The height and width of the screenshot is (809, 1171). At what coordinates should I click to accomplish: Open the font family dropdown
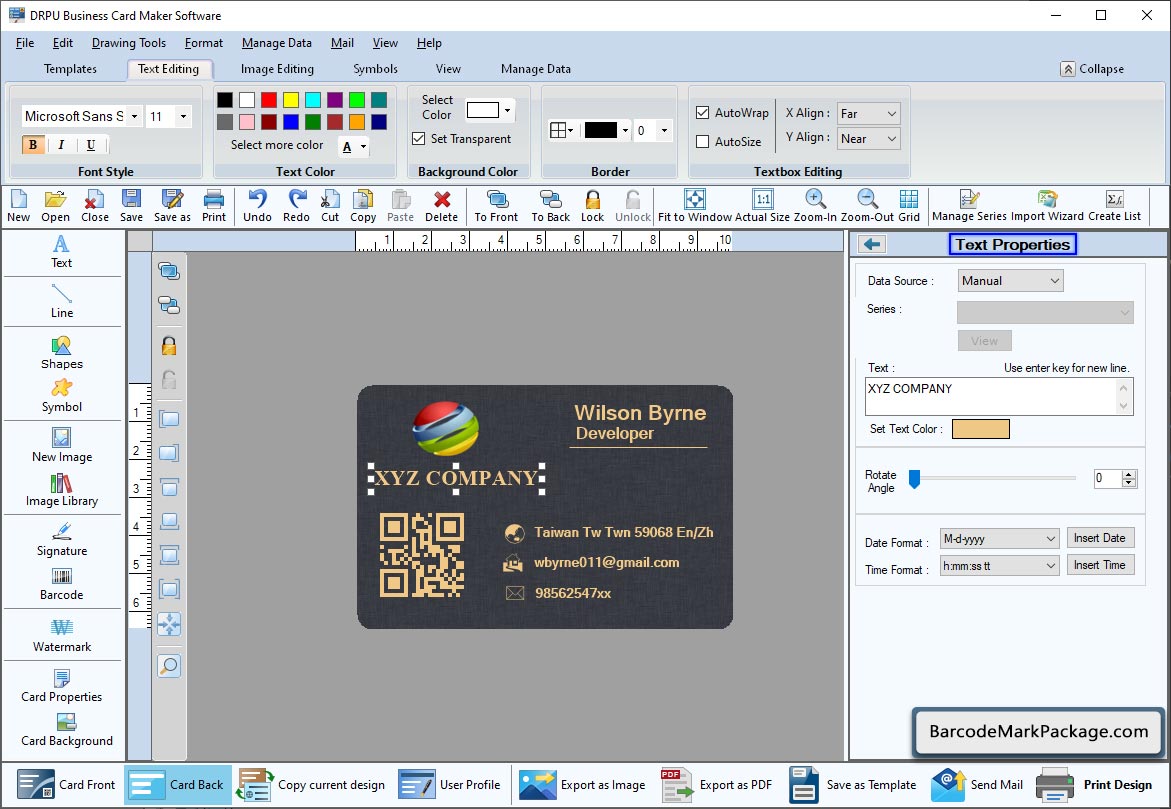pos(134,117)
